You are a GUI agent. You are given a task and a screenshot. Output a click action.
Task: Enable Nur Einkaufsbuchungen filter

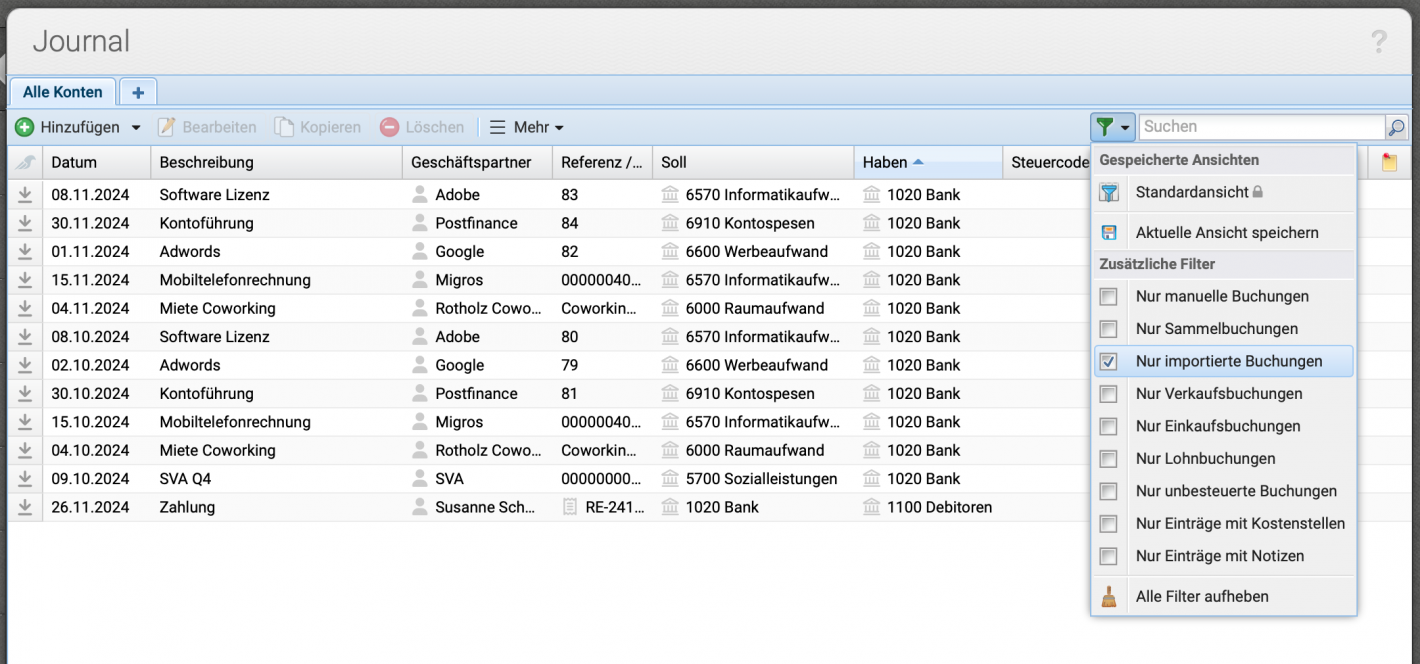coord(1108,427)
